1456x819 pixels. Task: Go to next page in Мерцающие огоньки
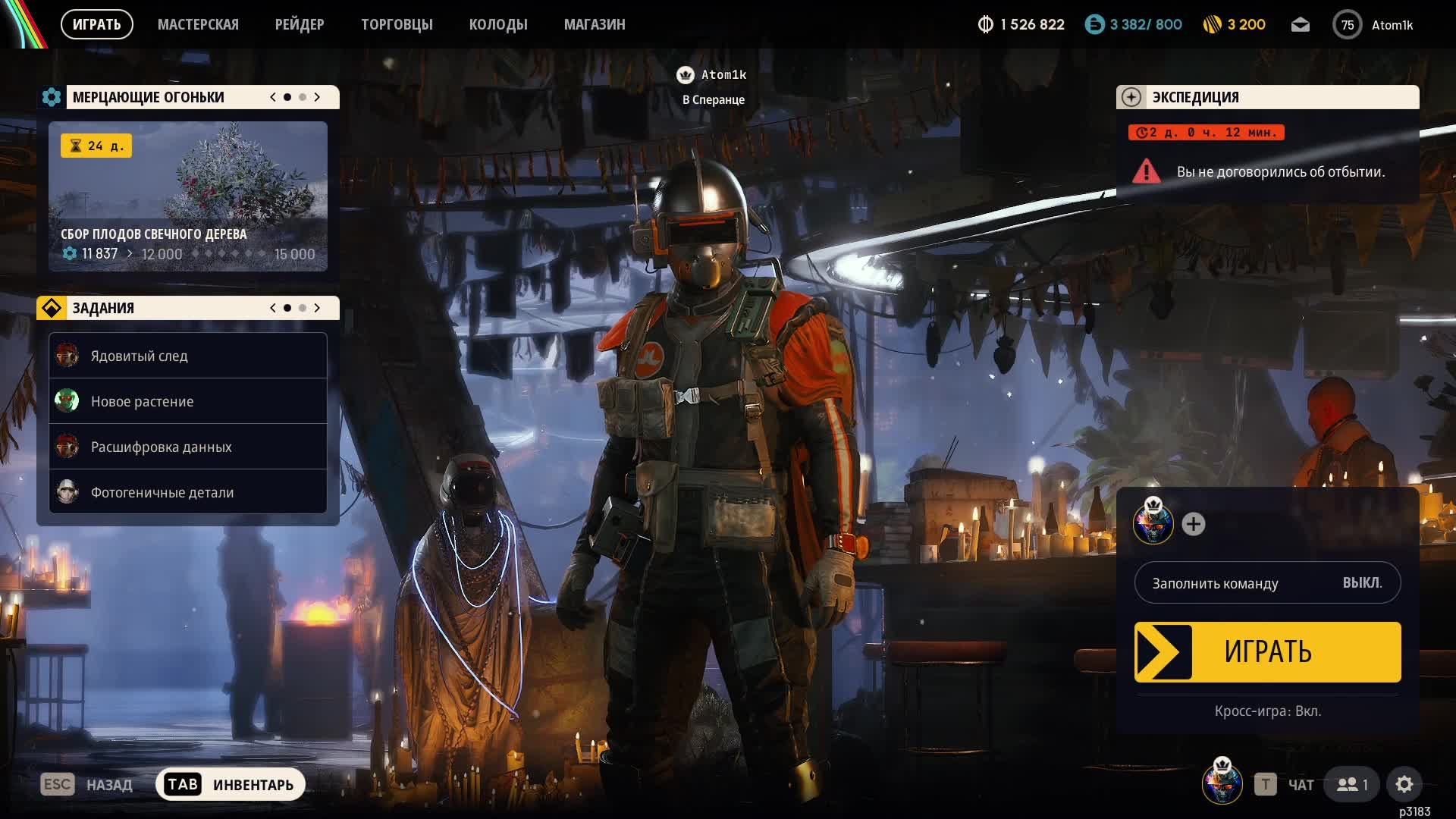(x=317, y=97)
